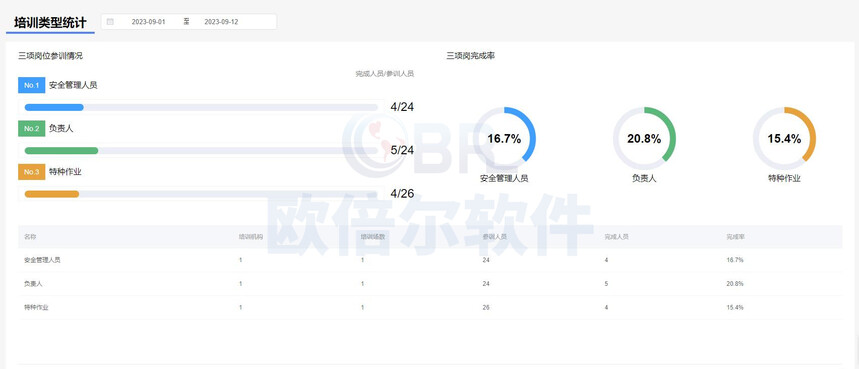The height and width of the screenshot is (369, 859).
Task: Select the 4/24 completion count
Action: tap(402, 107)
